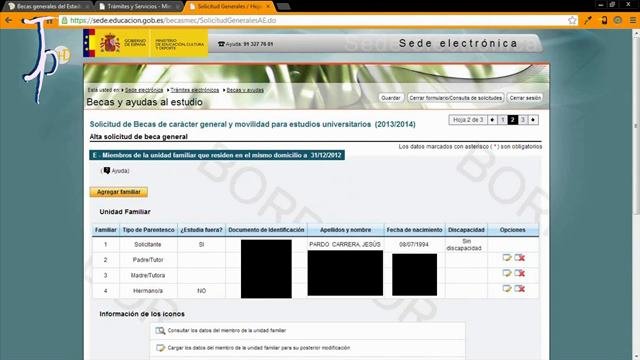Open the Sede electrónica breadcrumb link
This screenshot has width=640, height=360.
(x=144, y=90)
